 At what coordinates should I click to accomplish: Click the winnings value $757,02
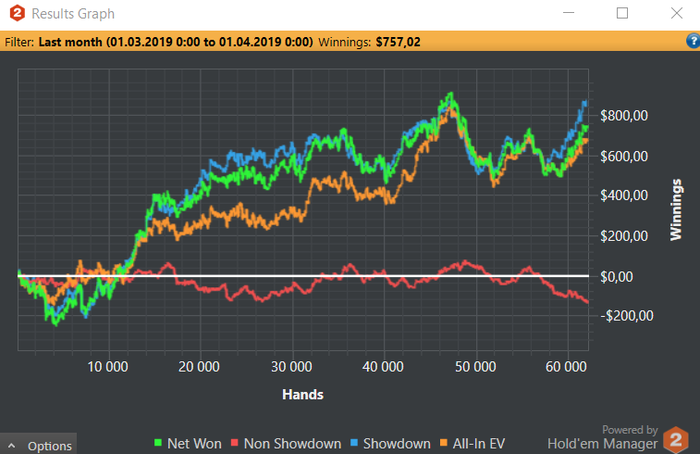click(398, 42)
